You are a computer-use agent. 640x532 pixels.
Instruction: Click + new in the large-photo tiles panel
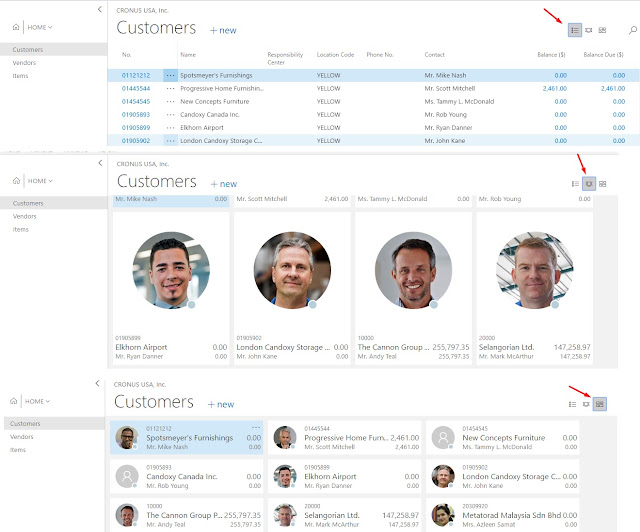(x=224, y=184)
